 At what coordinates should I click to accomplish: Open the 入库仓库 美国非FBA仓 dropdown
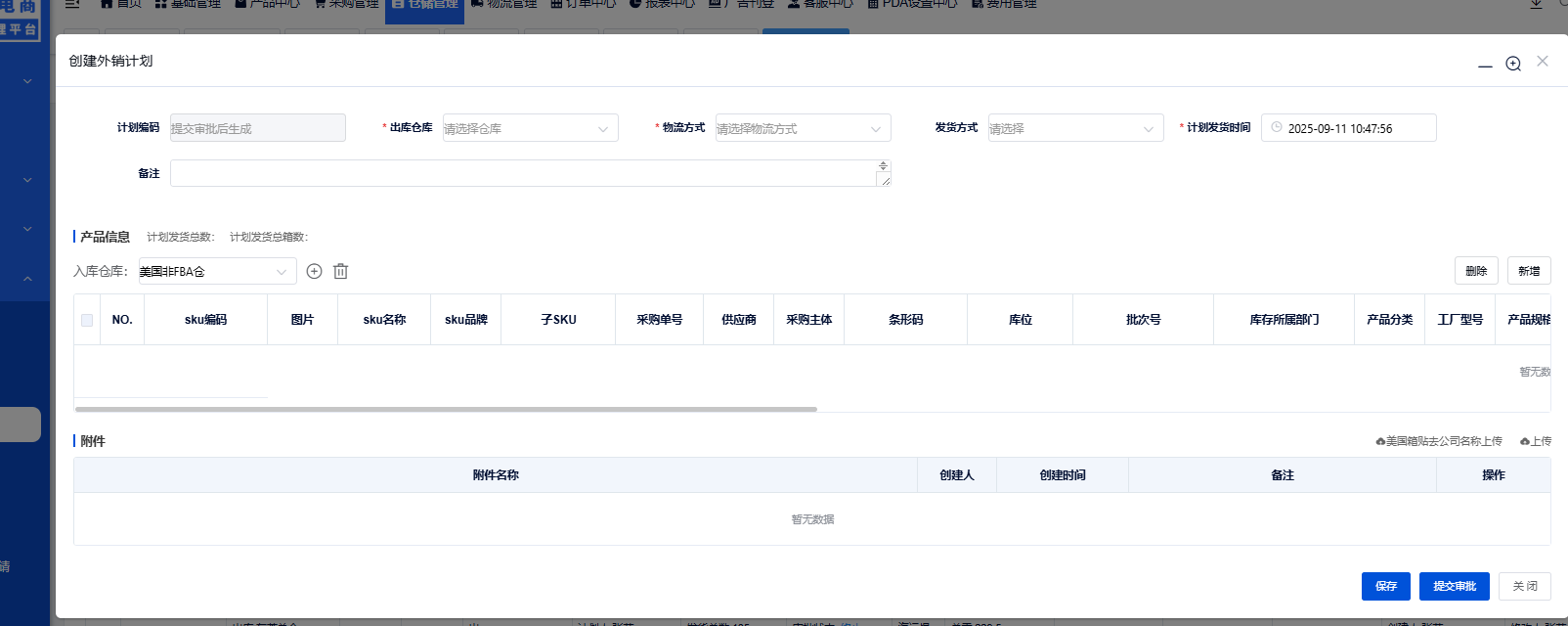pyautogui.click(x=218, y=271)
